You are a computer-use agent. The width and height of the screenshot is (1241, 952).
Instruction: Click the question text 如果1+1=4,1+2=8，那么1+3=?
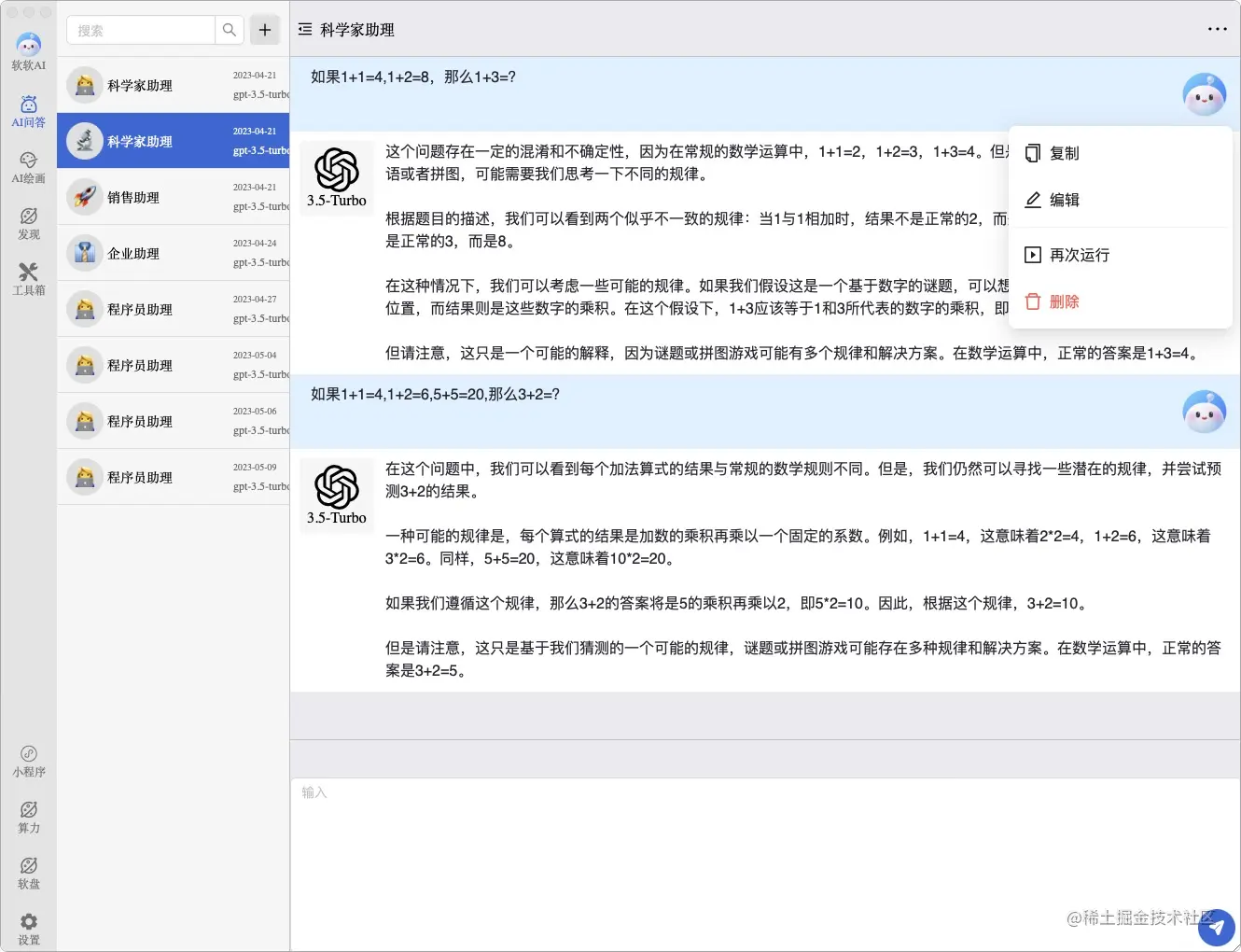point(413,77)
